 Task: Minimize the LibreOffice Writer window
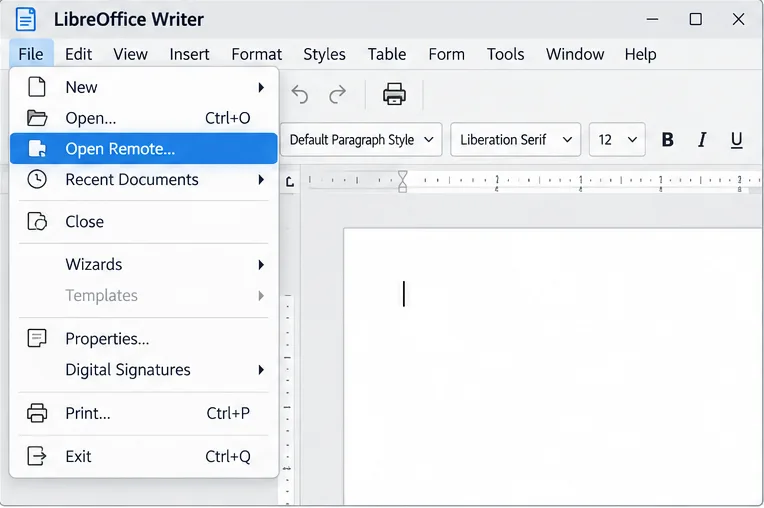[x=652, y=19]
